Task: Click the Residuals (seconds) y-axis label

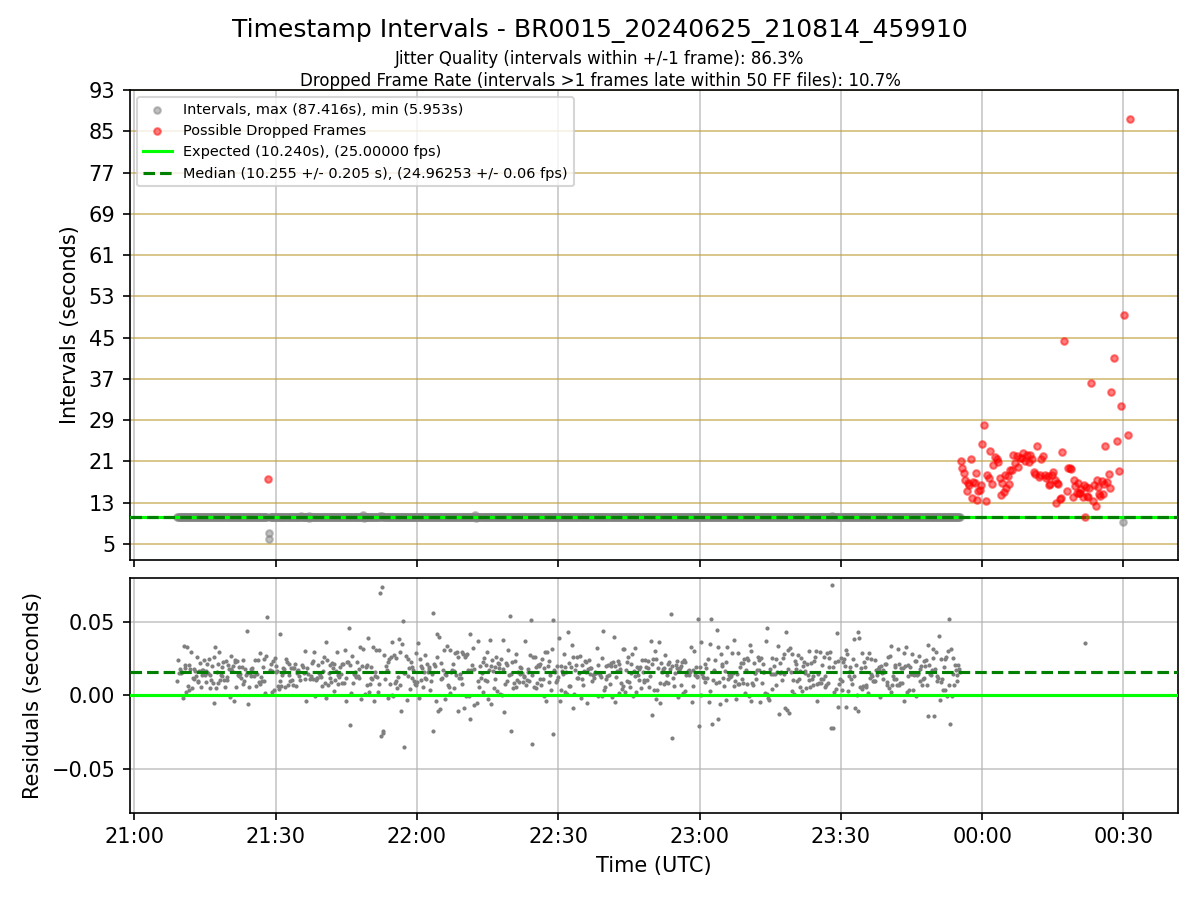Action: 32,696
